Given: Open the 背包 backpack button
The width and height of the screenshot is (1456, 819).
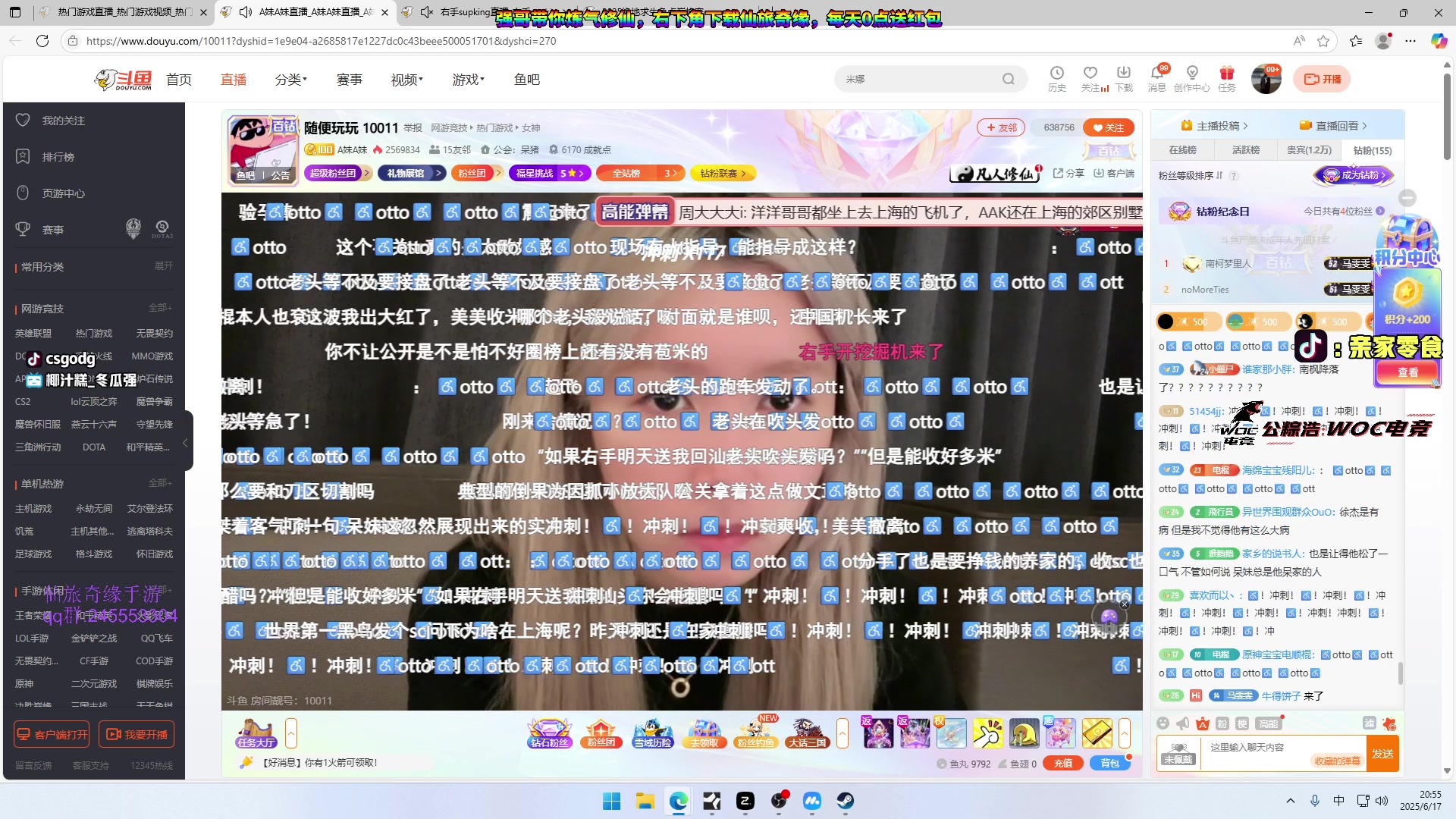Looking at the screenshot, I should [1109, 764].
